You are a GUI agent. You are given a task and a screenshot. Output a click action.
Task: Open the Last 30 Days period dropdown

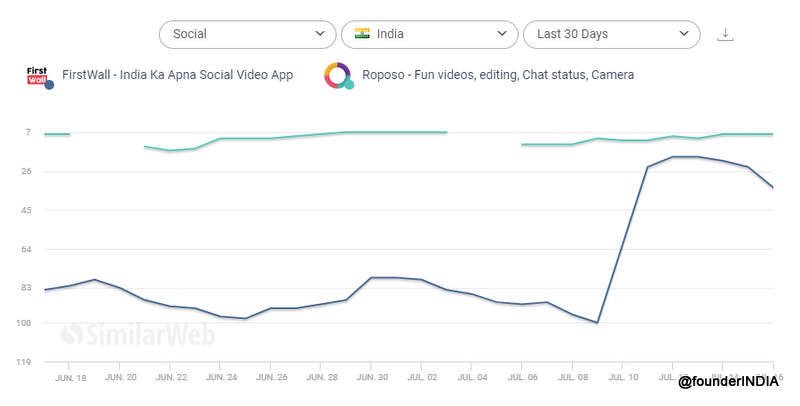(x=612, y=34)
